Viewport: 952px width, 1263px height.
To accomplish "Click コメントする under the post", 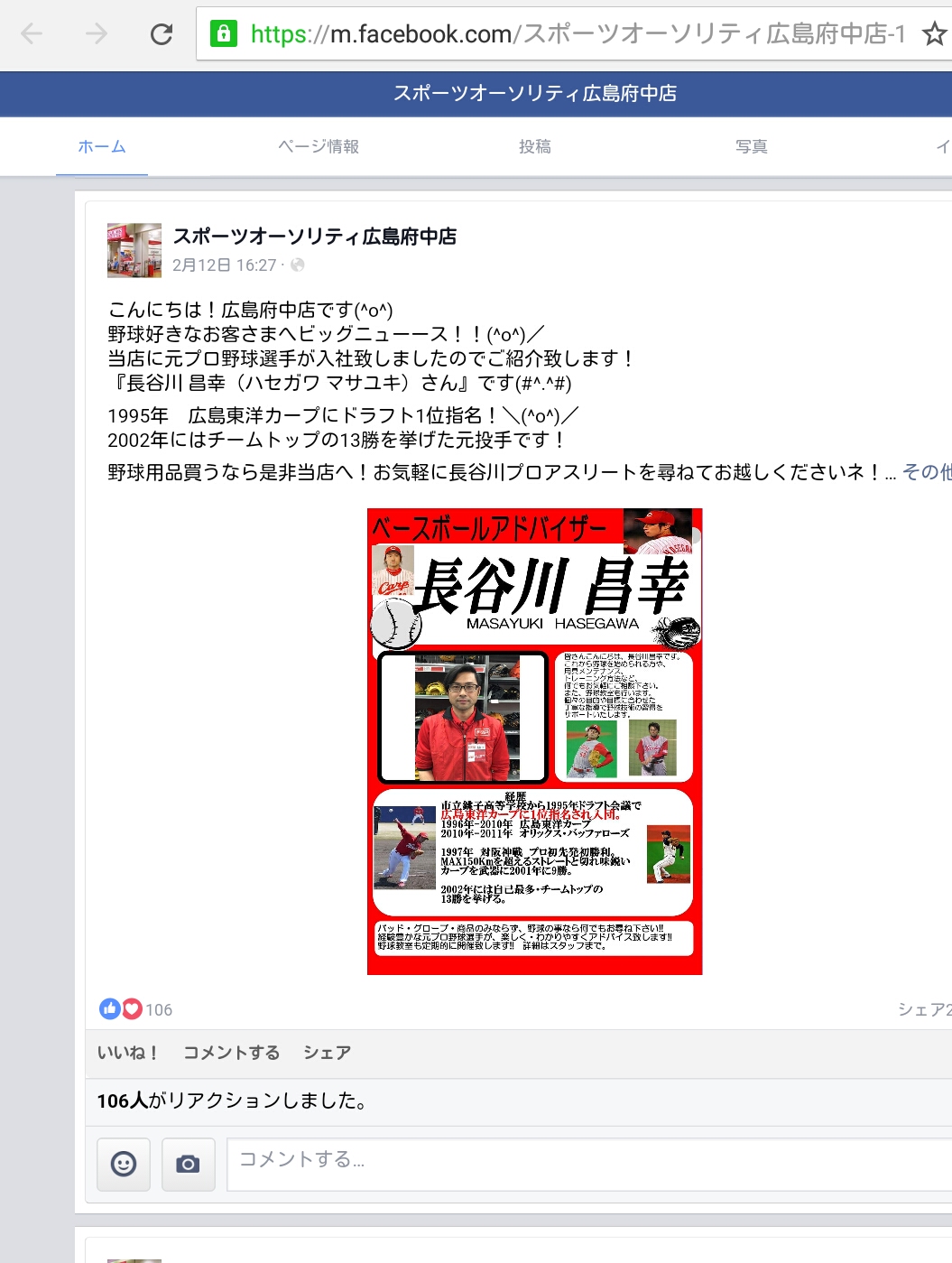I will click(231, 1053).
